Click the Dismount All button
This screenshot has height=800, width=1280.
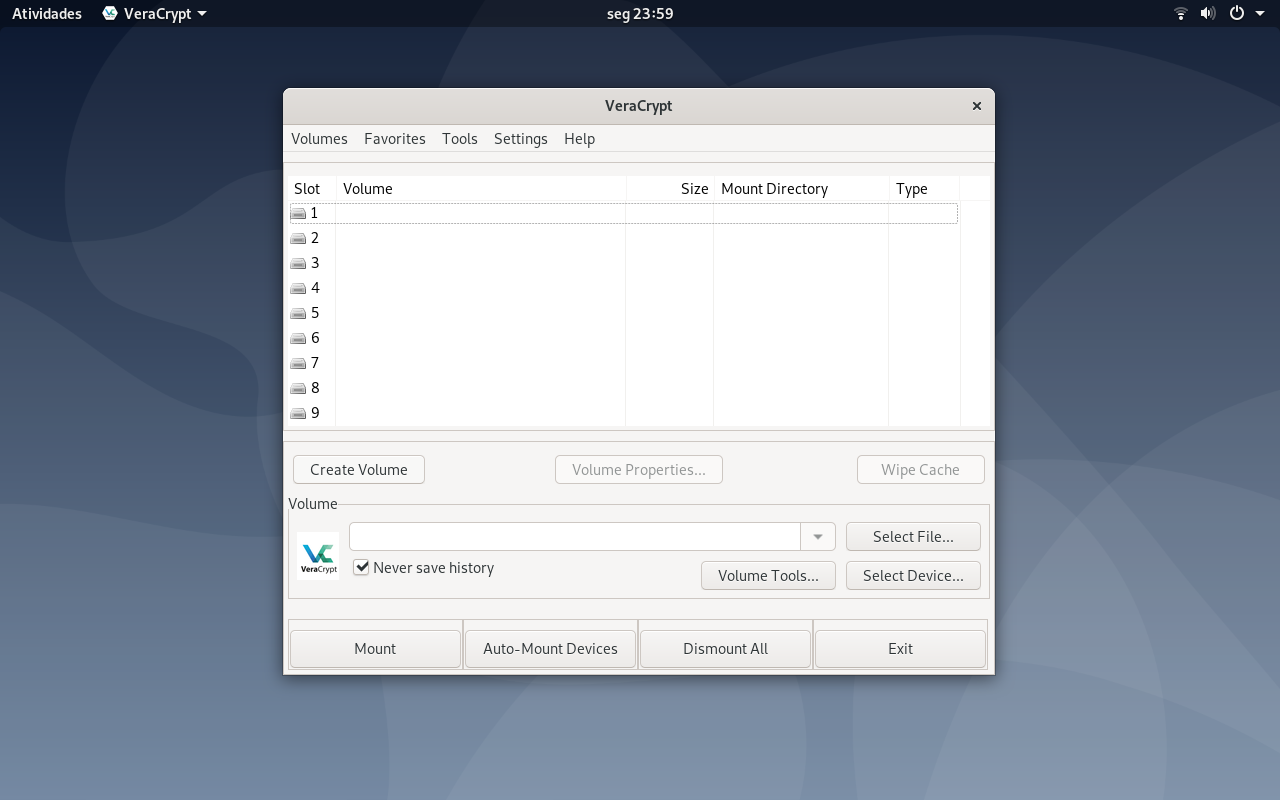(725, 649)
